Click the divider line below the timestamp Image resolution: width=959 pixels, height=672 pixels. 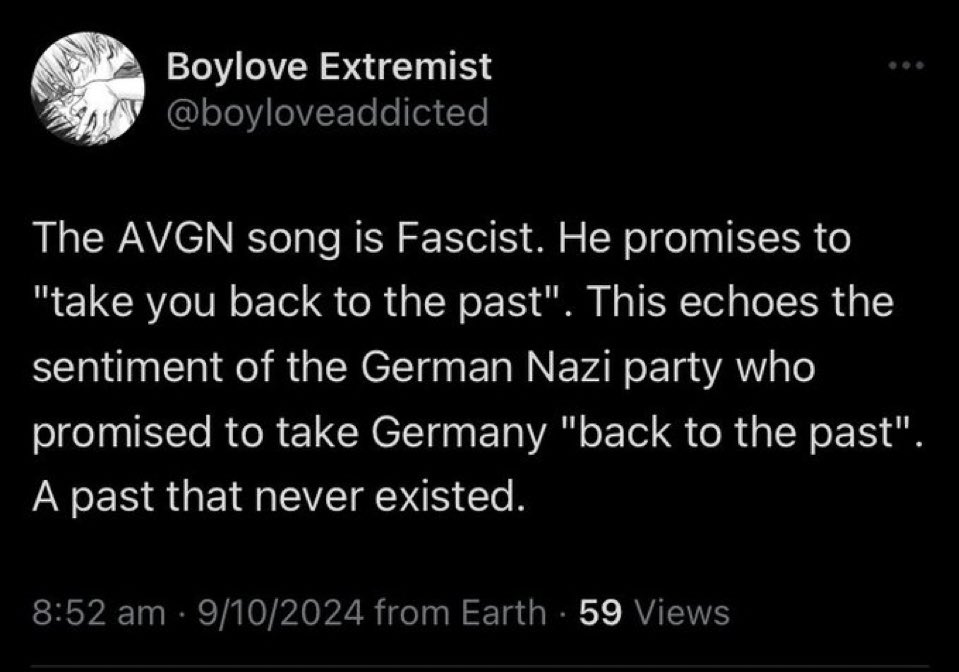[x=479, y=667]
